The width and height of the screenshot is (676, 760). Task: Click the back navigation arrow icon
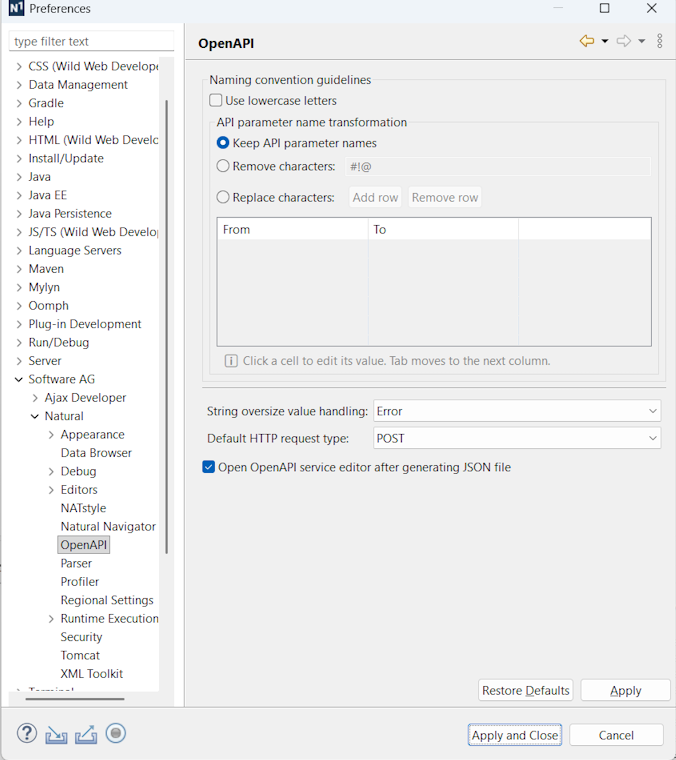coord(587,41)
